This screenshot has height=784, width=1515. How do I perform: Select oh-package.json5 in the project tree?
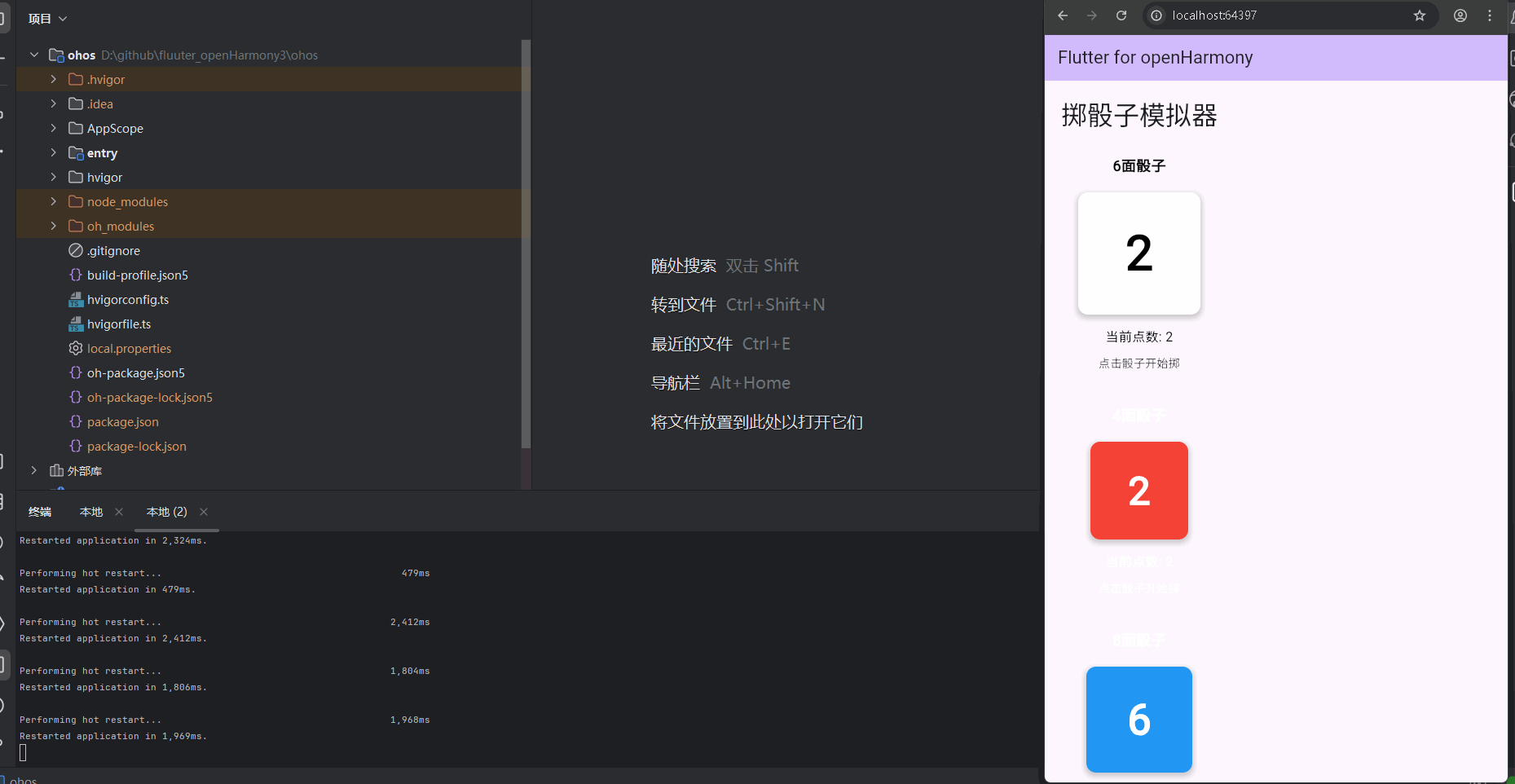coord(136,372)
